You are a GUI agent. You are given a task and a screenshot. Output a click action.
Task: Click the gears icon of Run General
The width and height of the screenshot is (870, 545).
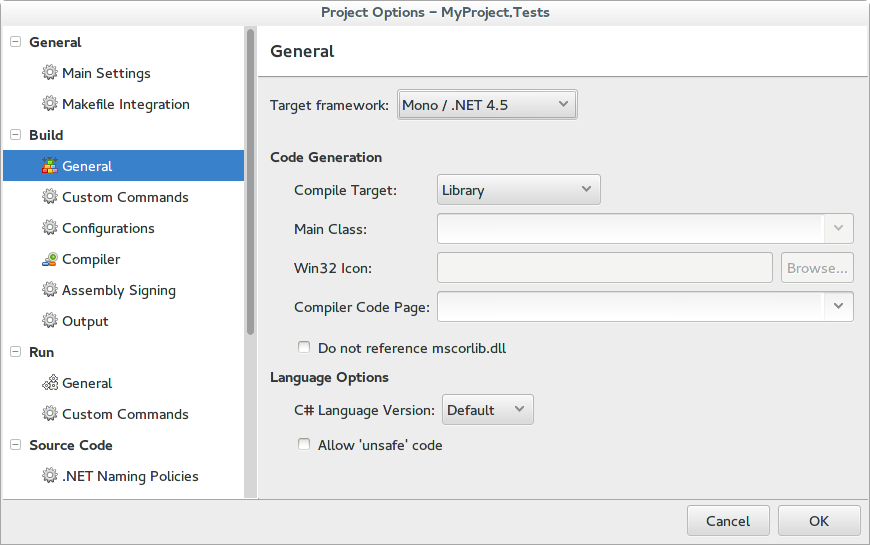point(50,383)
